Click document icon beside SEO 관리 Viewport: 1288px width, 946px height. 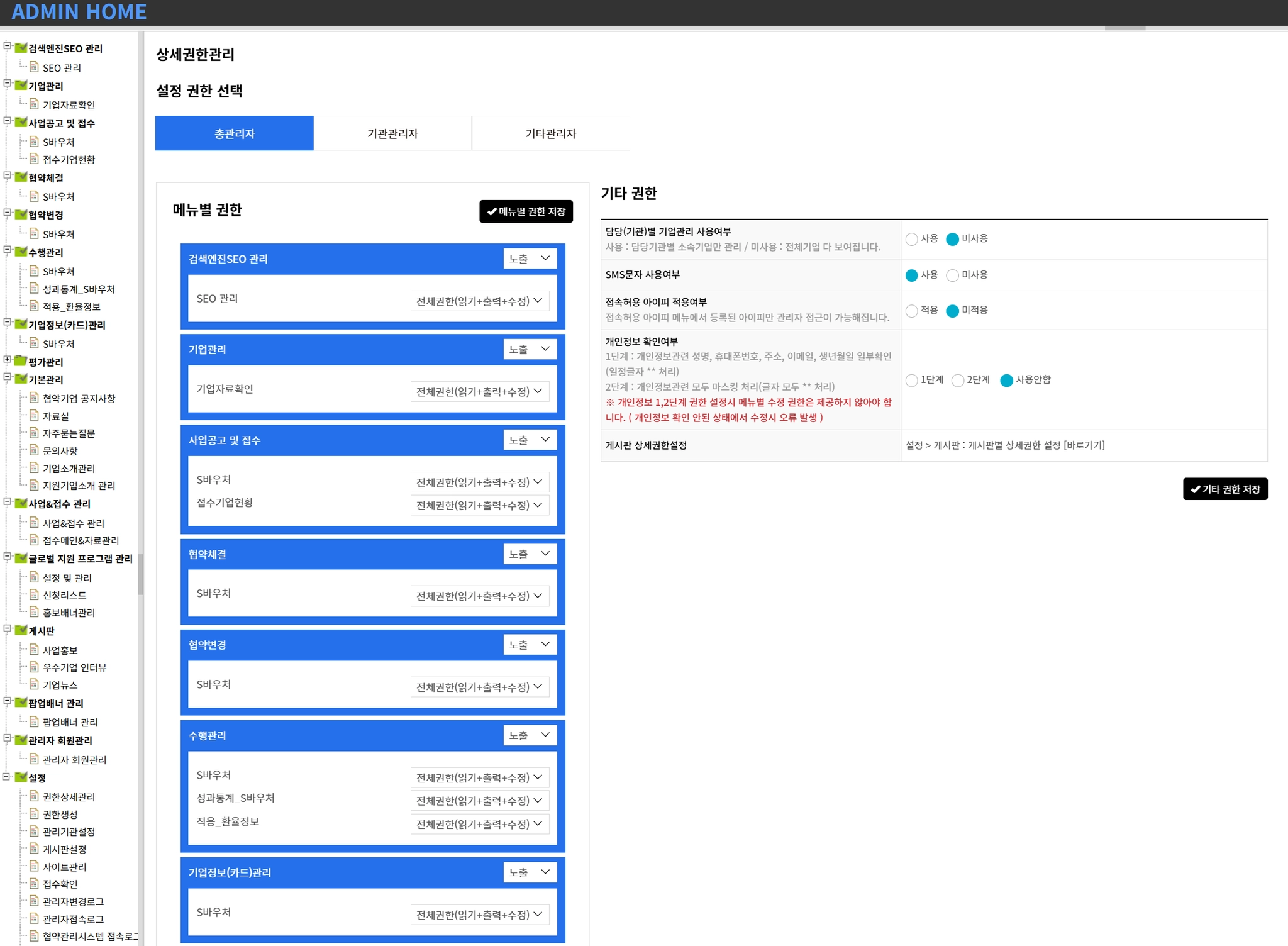pos(35,67)
